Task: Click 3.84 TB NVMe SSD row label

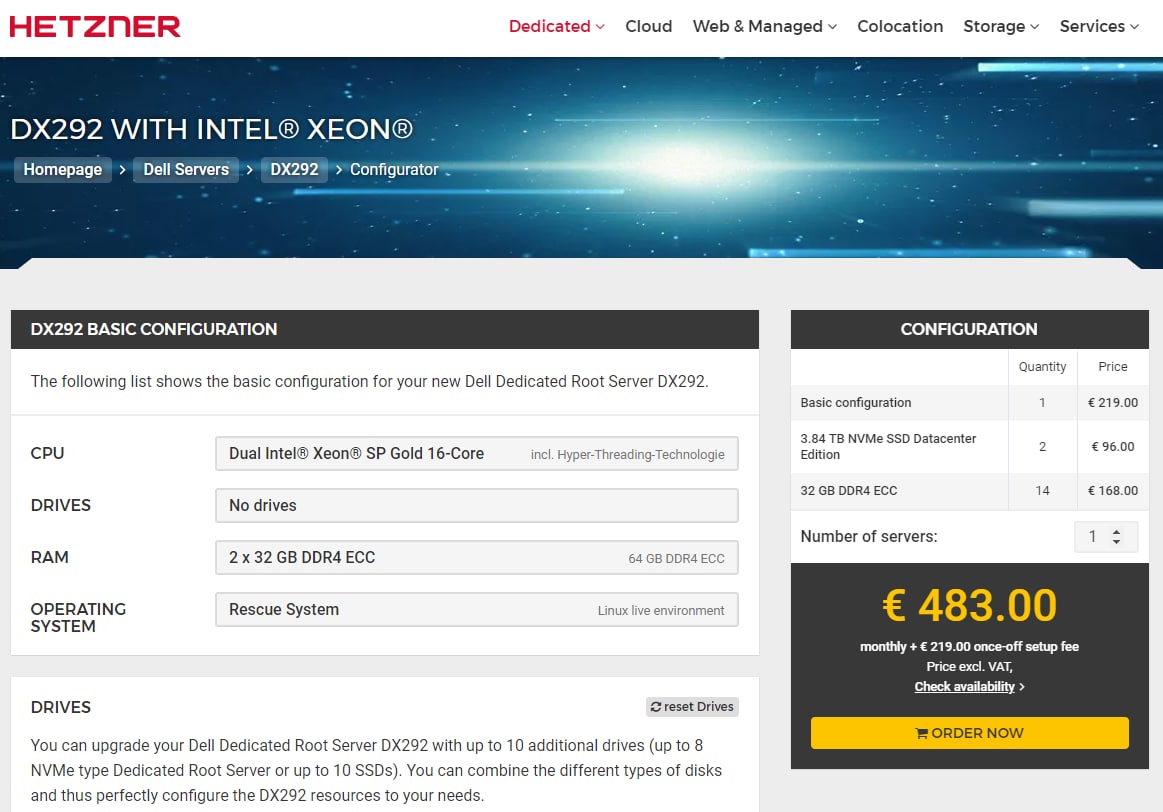Action: point(888,446)
